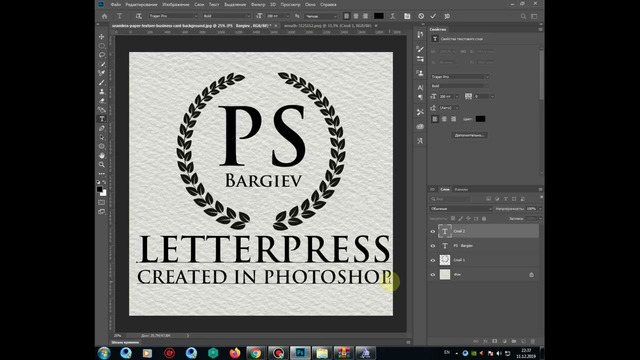Hide the top text layer Слой 2
Image resolution: width=640 pixels, height=360 pixels.
(433, 231)
